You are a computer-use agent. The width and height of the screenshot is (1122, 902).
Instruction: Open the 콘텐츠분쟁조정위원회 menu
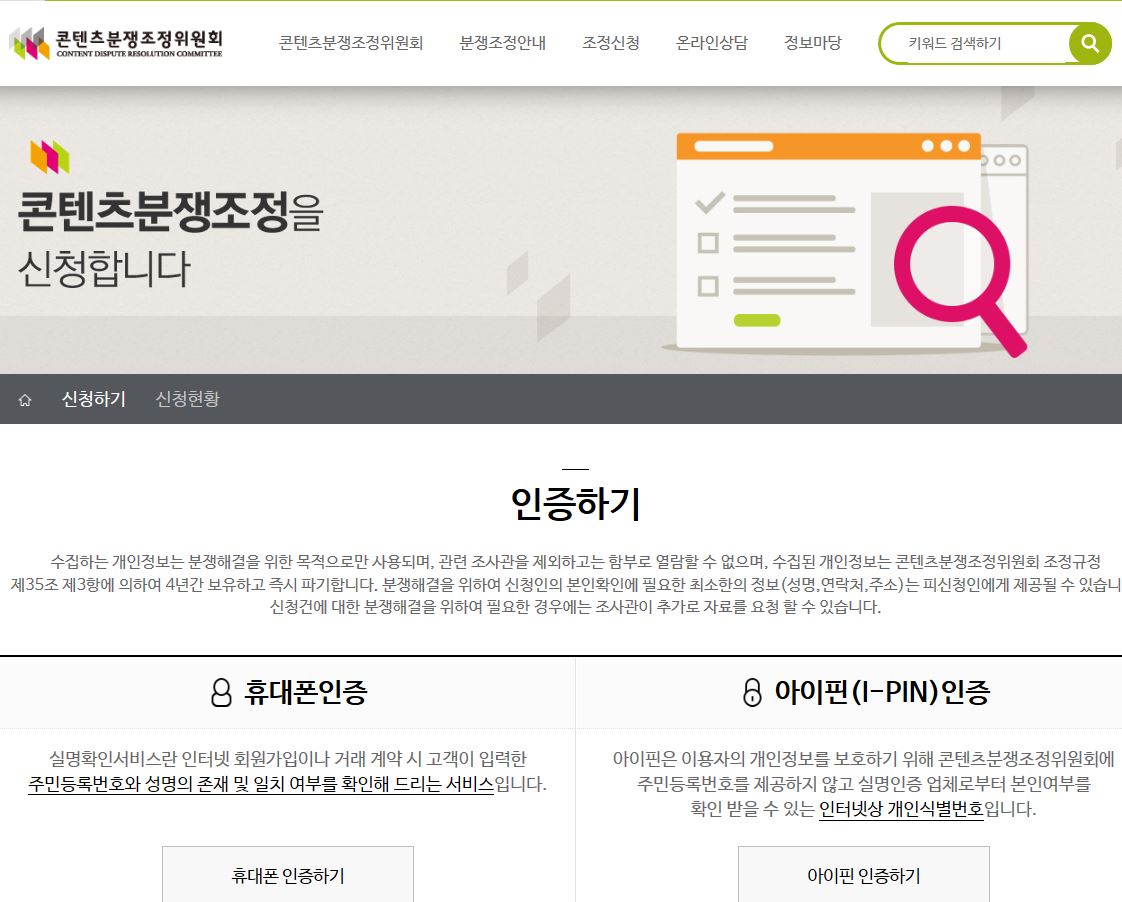tap(351, 43)
